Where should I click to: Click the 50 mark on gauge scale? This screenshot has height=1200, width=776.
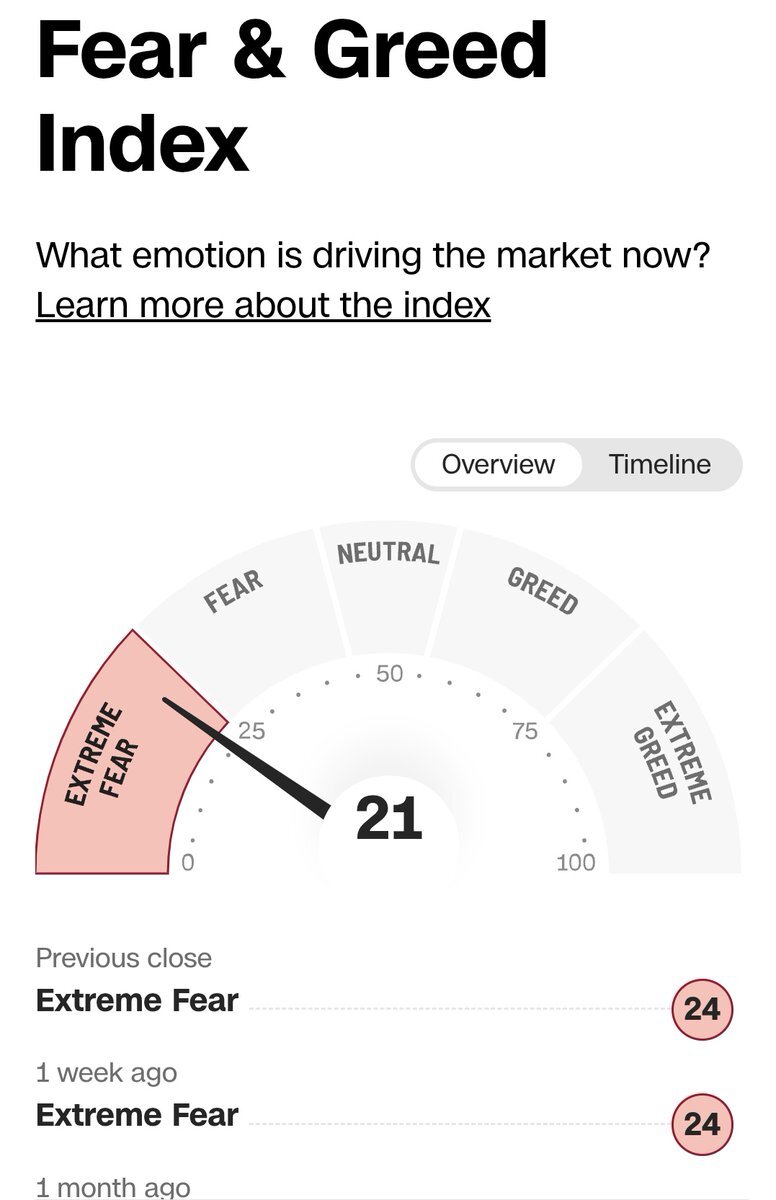[x=389, y=674]
